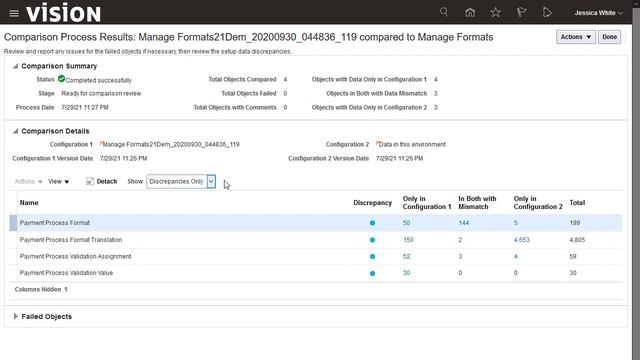This screenshot has width=640, height=360.
Task: Click the Detach table icon
Action: click(90, 181)
